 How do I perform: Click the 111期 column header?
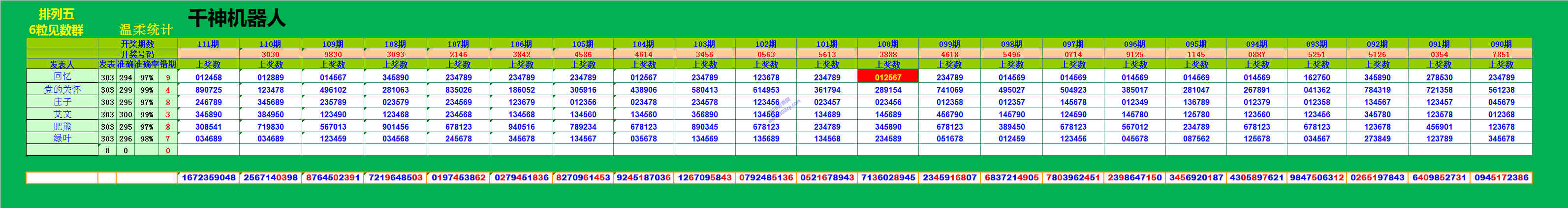(x=208, y=44)
